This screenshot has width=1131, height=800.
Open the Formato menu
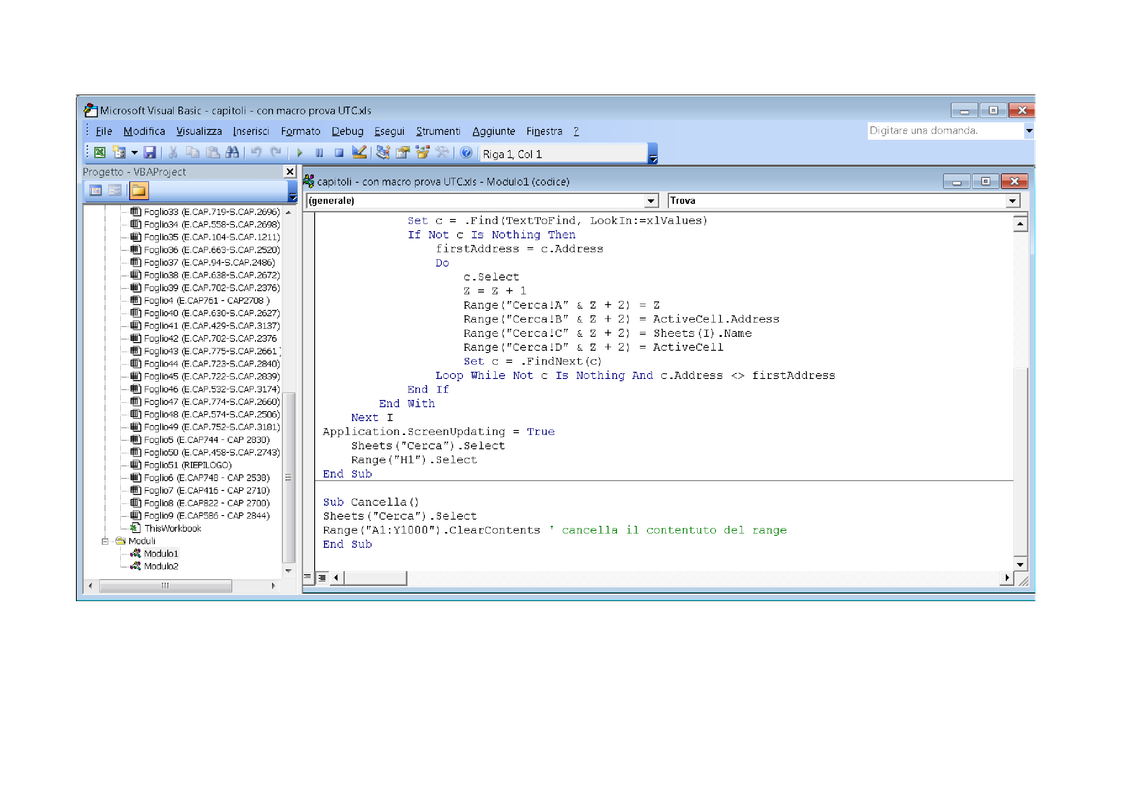(300, 131)
